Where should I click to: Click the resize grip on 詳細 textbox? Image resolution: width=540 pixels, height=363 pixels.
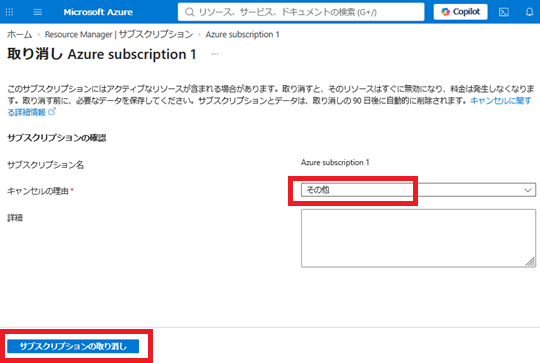point(531,262)
